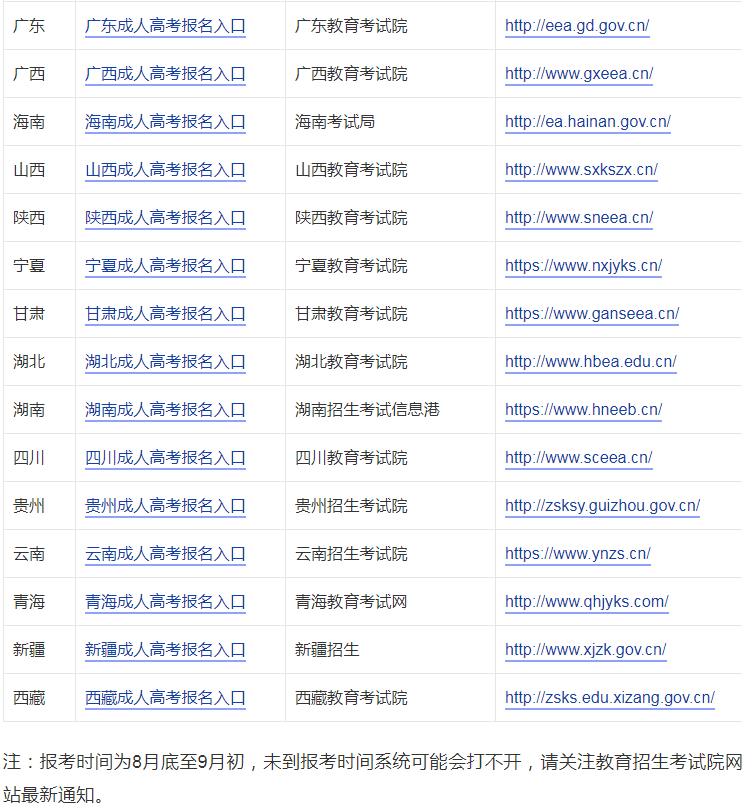Click the 湖南招生考试信息港 table cell

coord(367,410)
